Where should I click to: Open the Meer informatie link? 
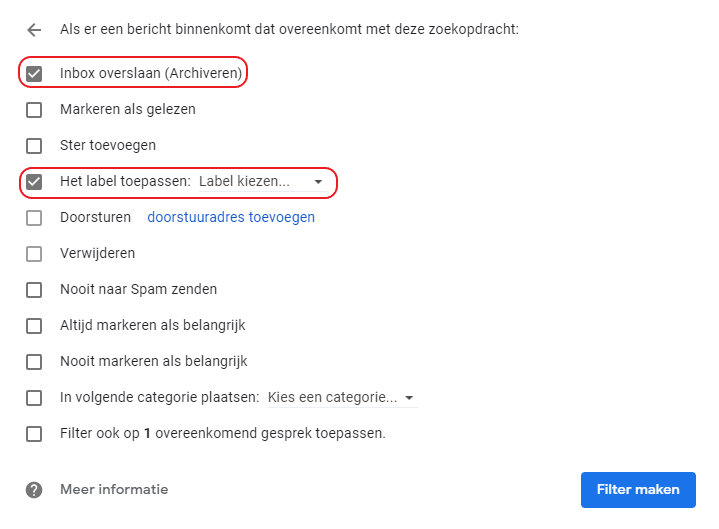point(114,490)
